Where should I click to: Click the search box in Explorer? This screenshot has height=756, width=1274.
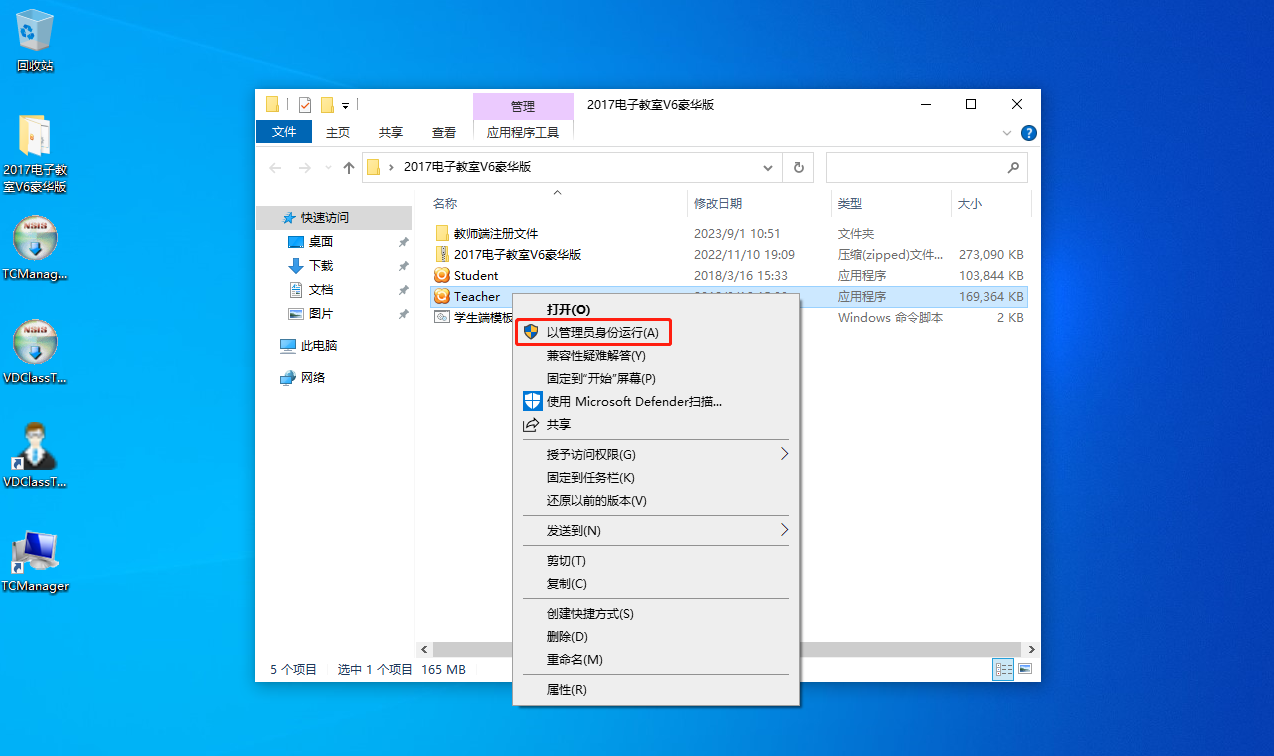(x=927, y=168)
